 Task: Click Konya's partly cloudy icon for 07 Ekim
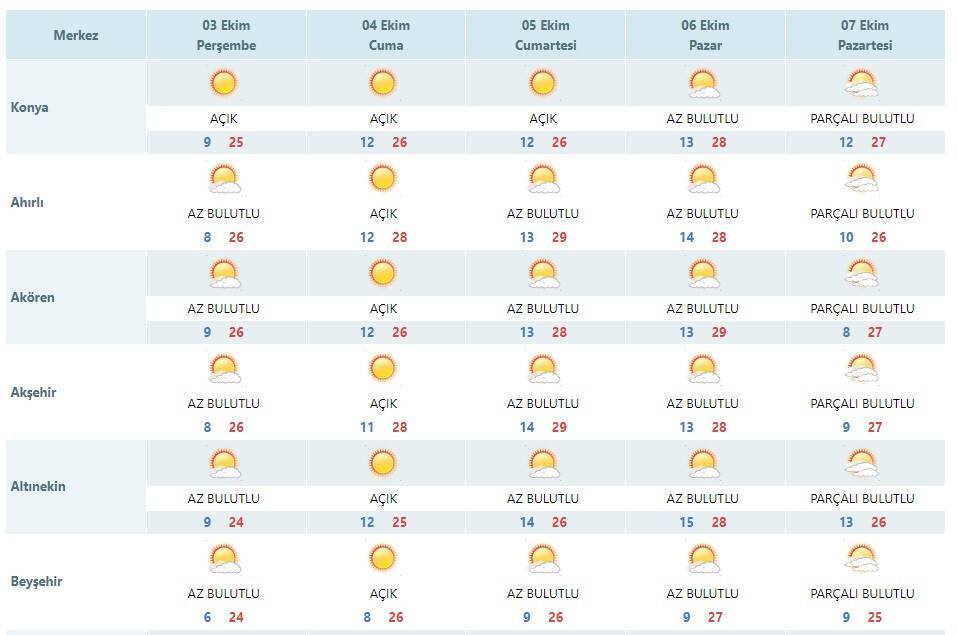(862, 83)
